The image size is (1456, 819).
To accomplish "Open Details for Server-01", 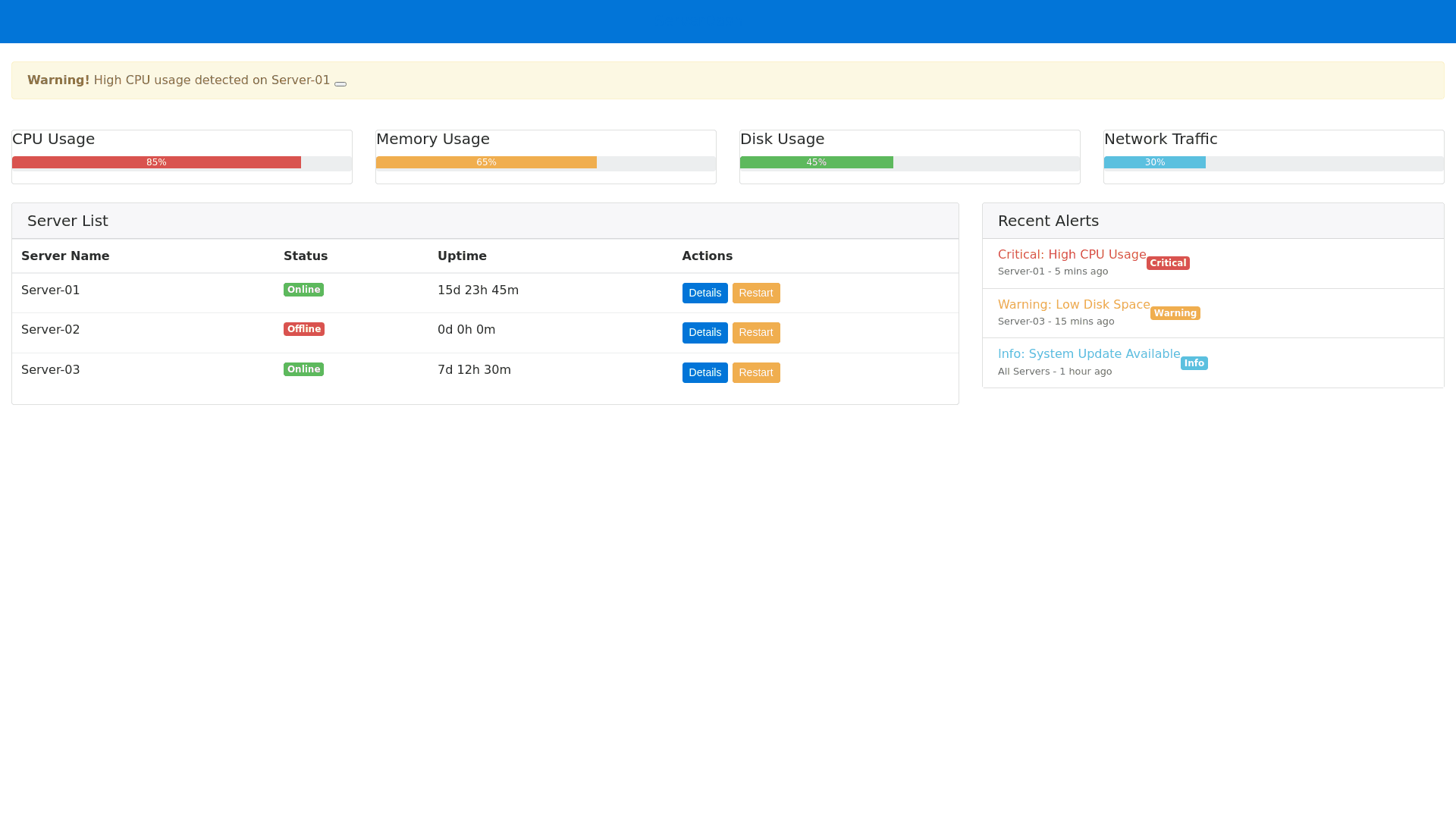I will tap(704, 293).
